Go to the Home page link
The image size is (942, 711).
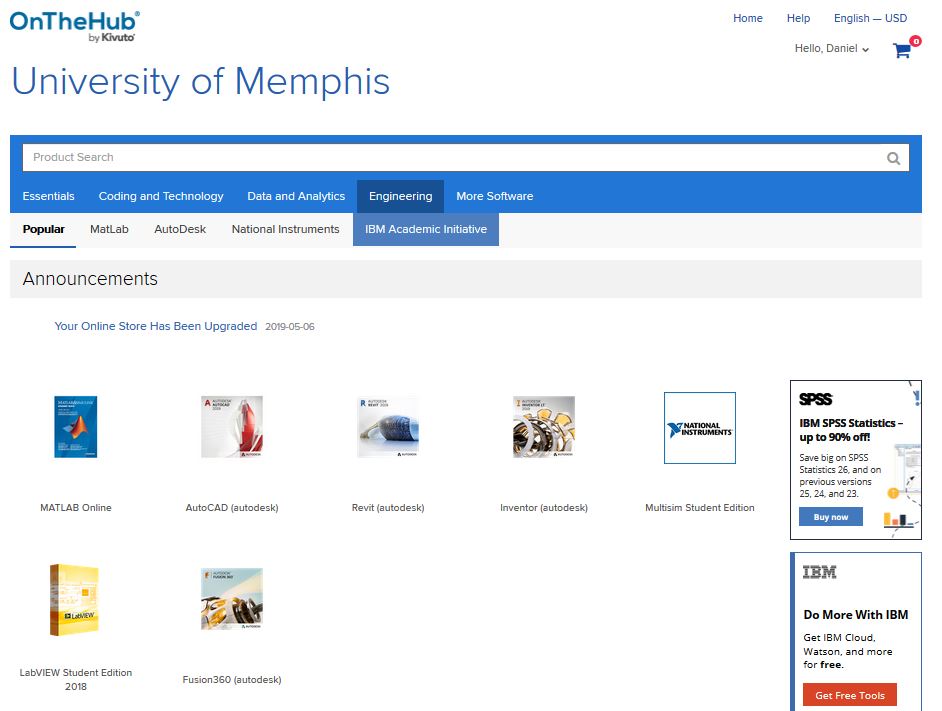(x=747, y=18)
